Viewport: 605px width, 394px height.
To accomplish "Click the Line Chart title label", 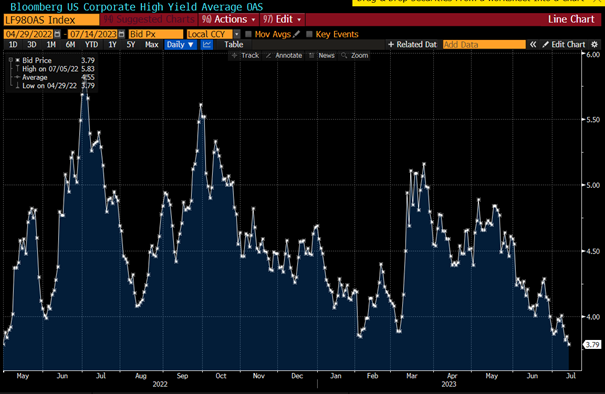I will coord(571,19).
